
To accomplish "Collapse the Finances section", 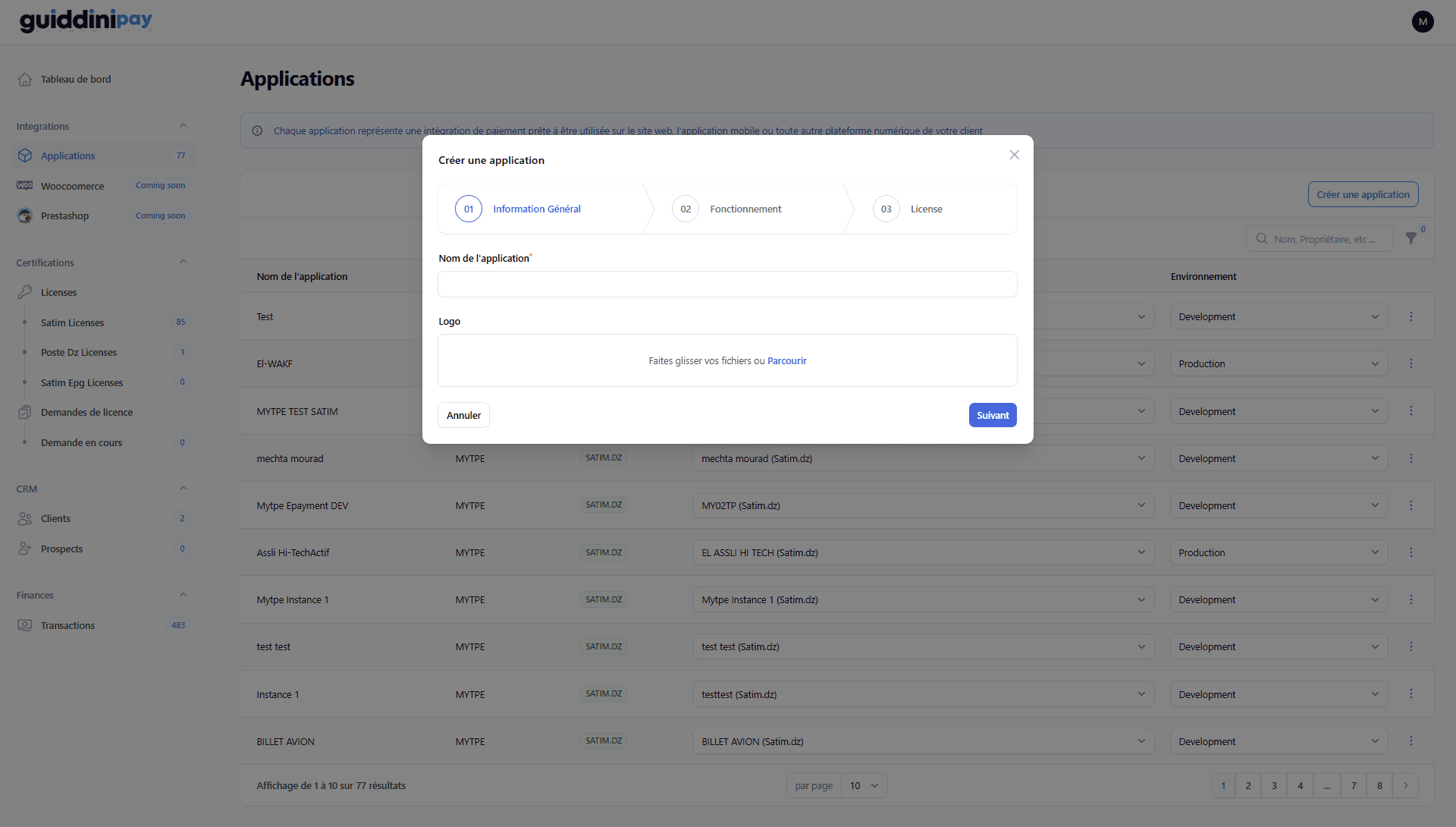I will tap(183, 595).
